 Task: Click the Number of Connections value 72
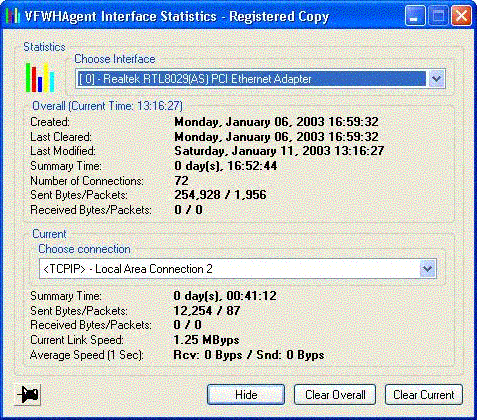181,181
